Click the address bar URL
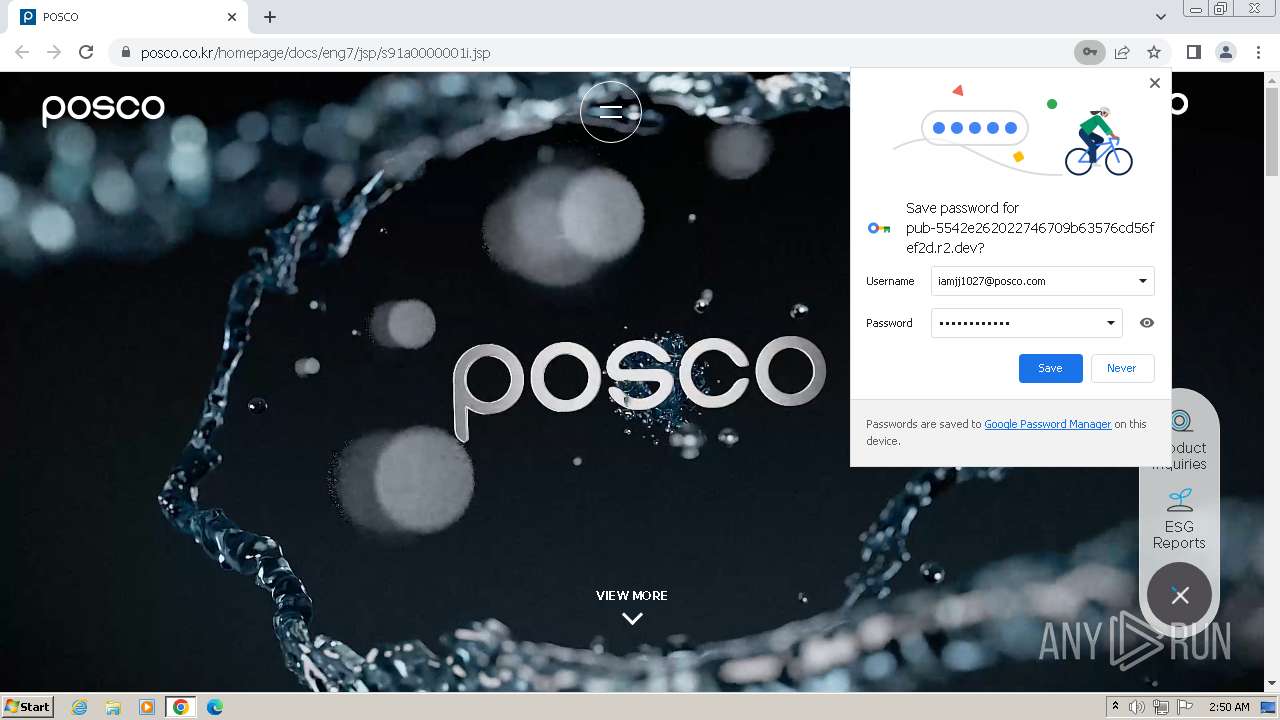The width and height of the screenshot is (1280, 720). (315, 53)
